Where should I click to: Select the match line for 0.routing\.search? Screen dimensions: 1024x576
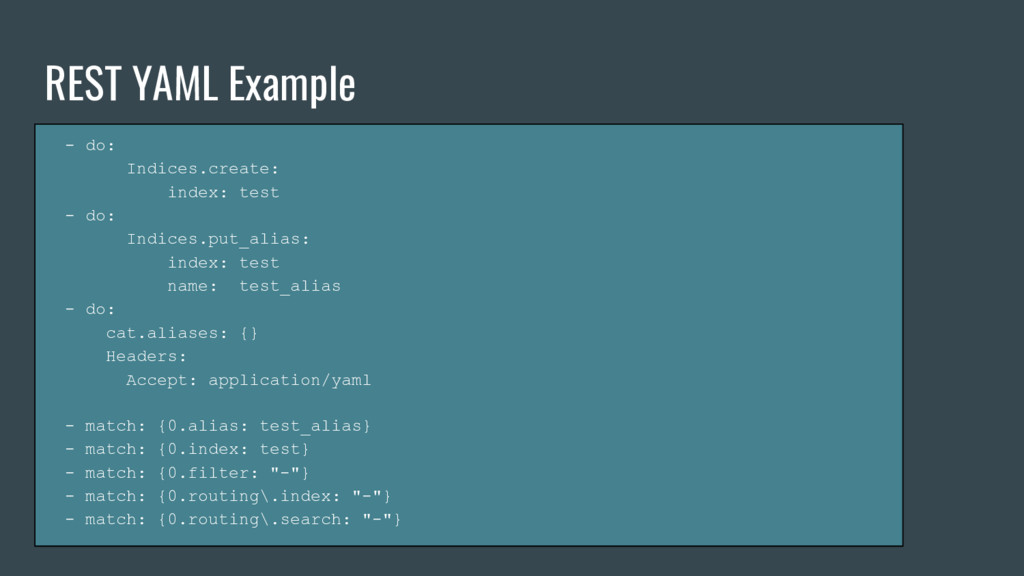pyautogui.click(x=233, y=519)
